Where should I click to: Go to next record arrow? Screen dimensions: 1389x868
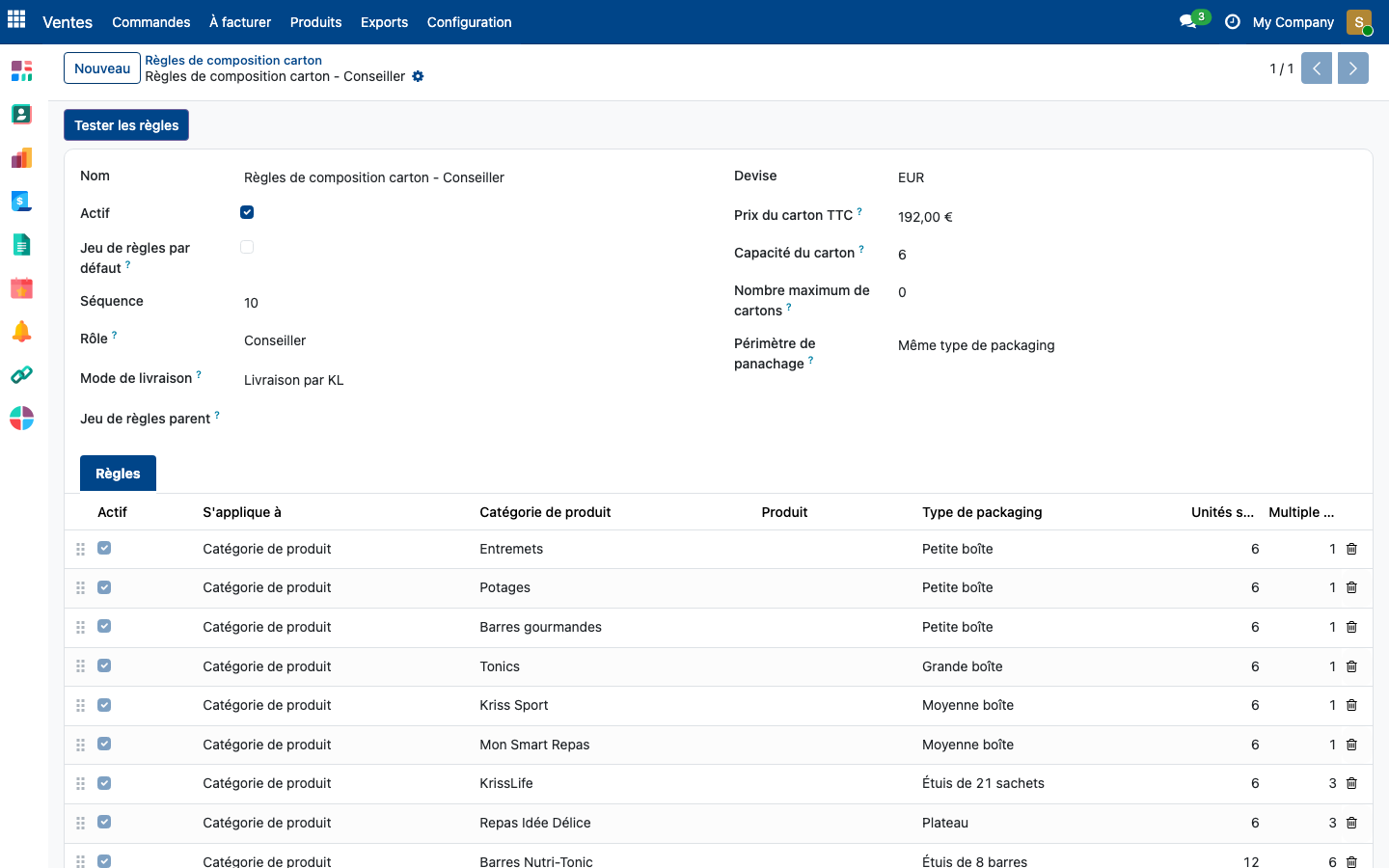pos(1352,68)
